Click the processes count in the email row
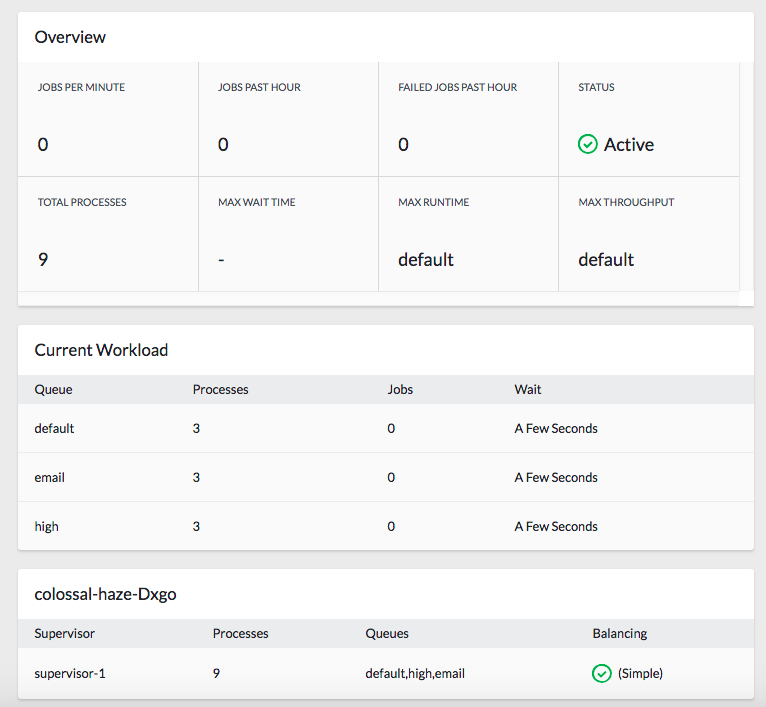Screen dimensions: 766x707 tap(196, 477)
